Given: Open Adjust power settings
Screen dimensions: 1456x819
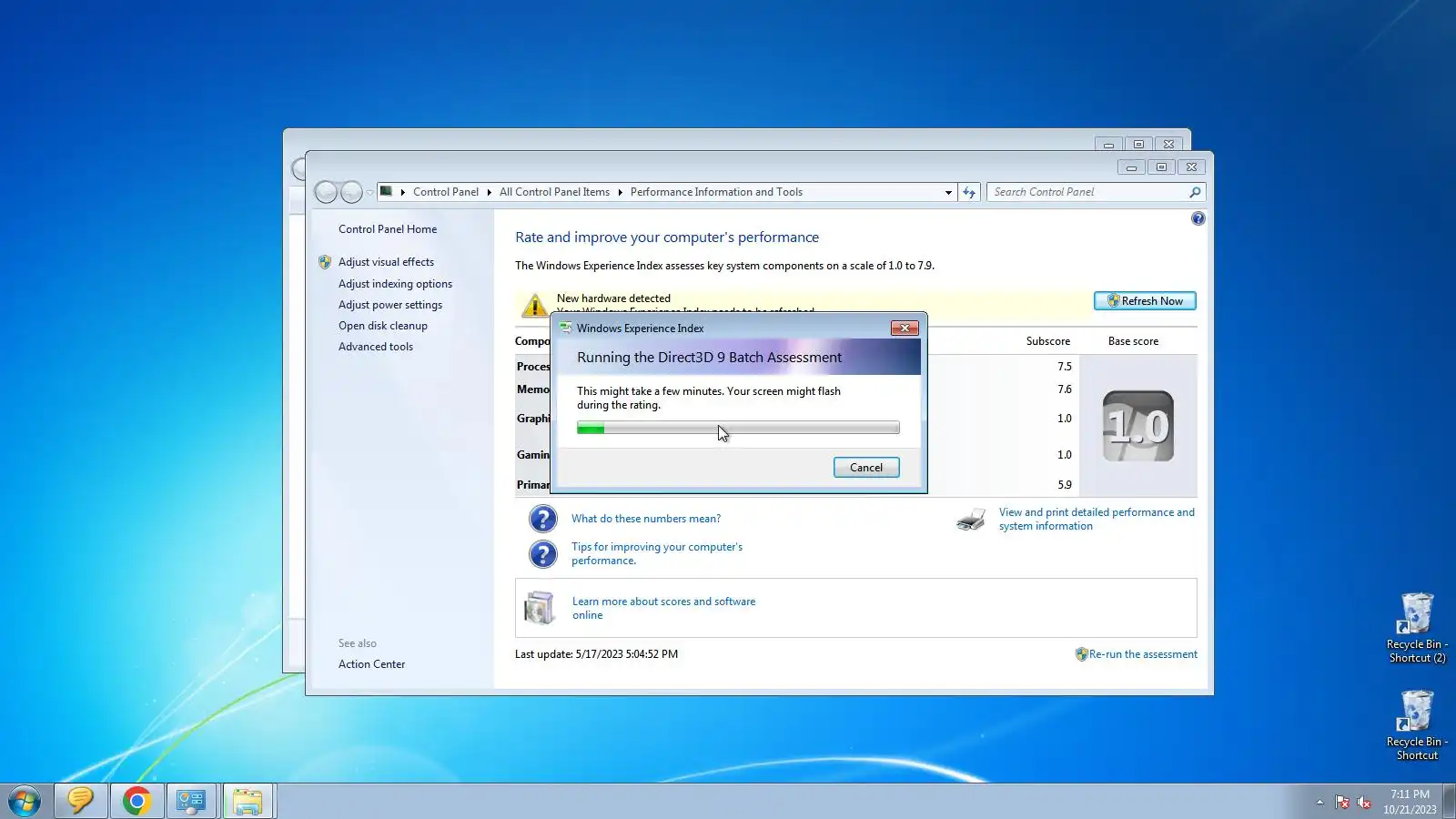Looking at the screenshot, I should coord(390,305).
